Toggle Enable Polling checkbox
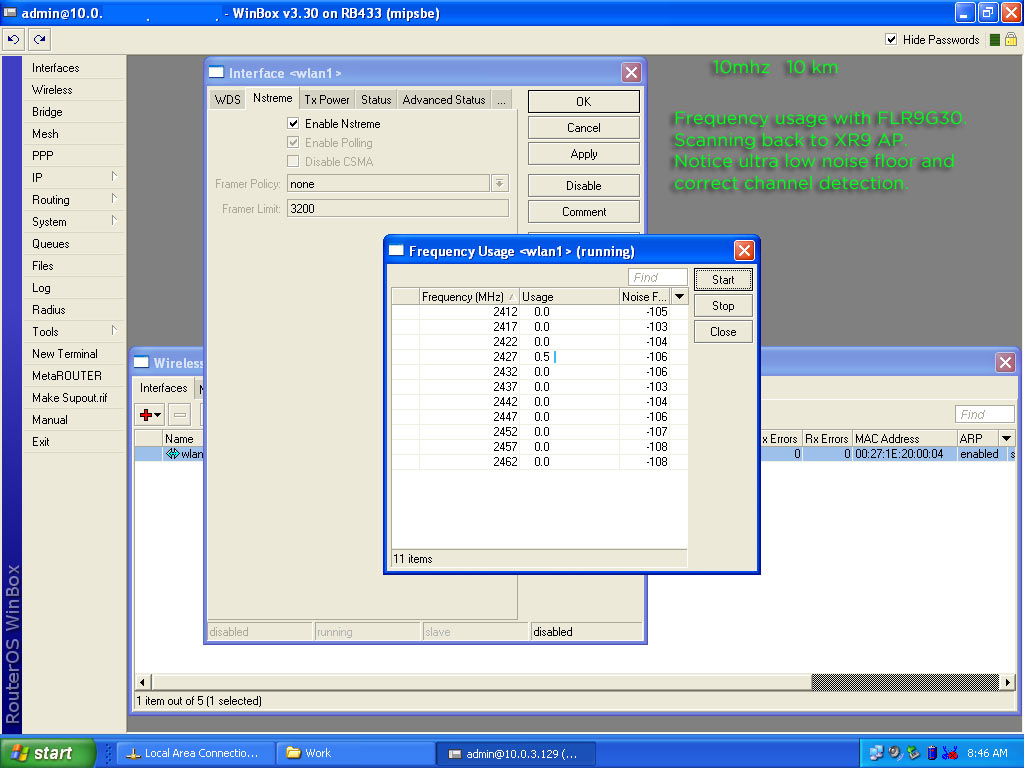This screenshot has height=768, width=1024. 293,142
